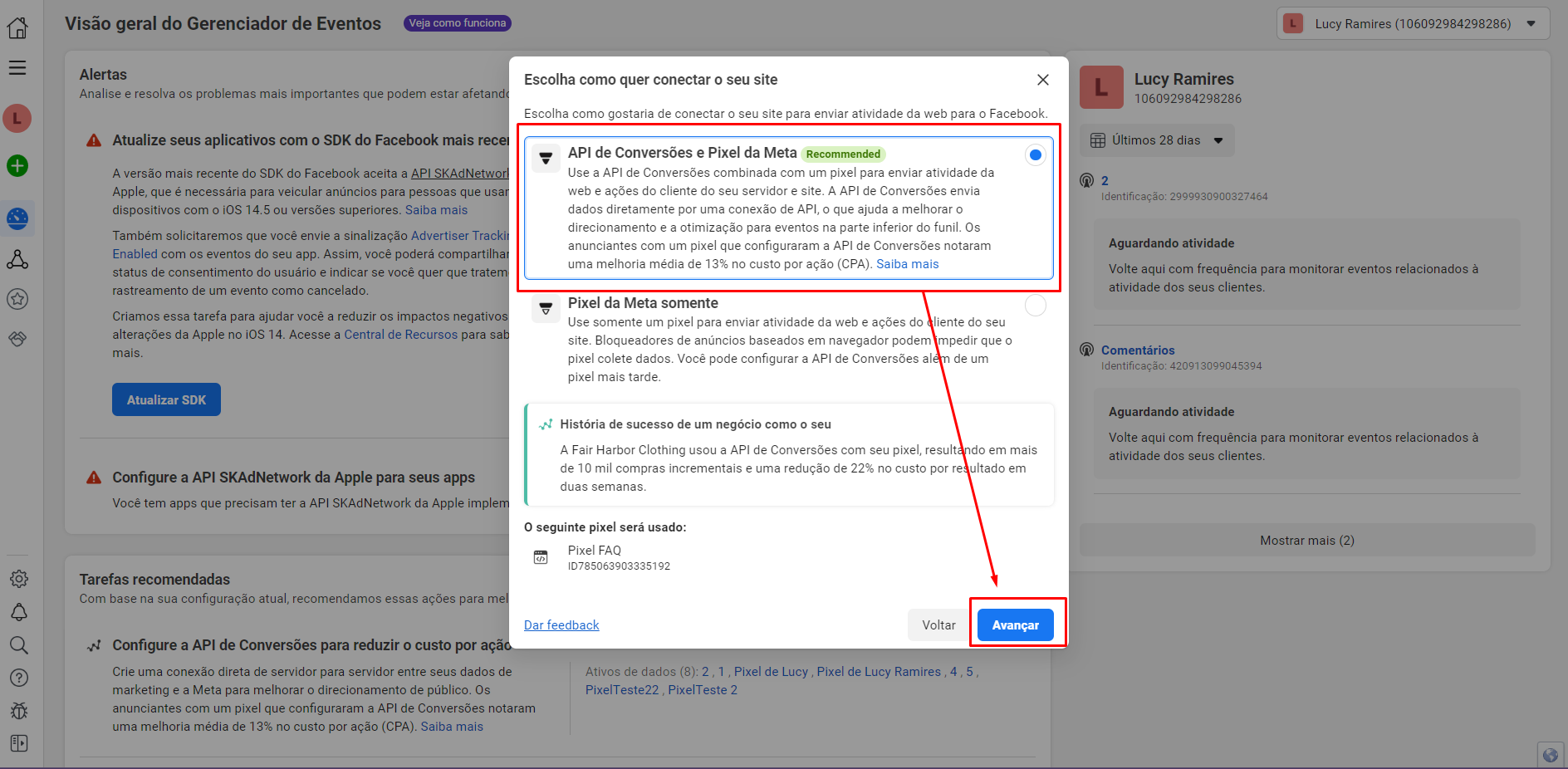Expand Mostrar mais (2) data sources
Screen dimensions: 1568x769
click(1307, 541)
